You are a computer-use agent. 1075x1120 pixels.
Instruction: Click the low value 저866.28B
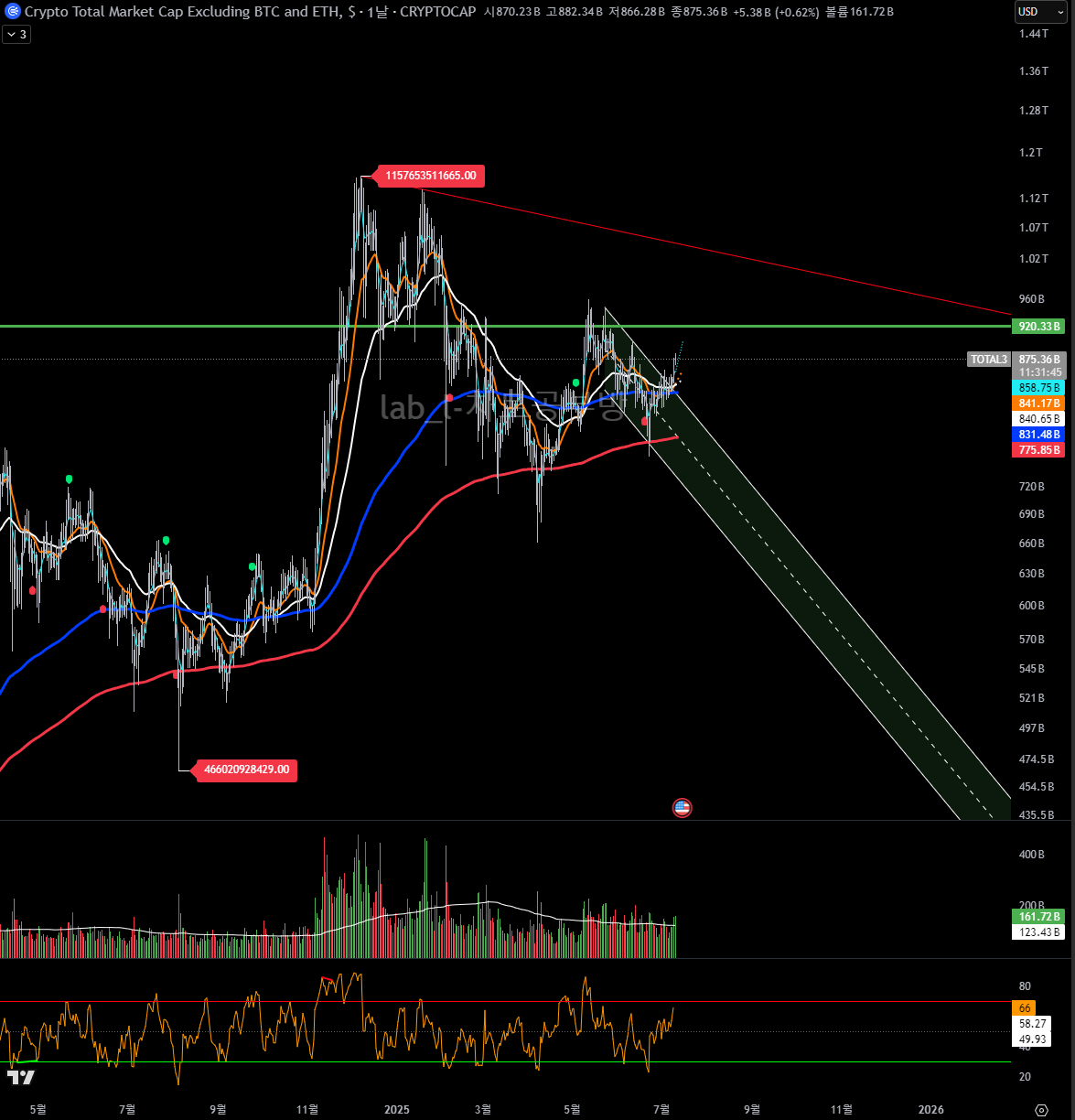pos(637,12)
